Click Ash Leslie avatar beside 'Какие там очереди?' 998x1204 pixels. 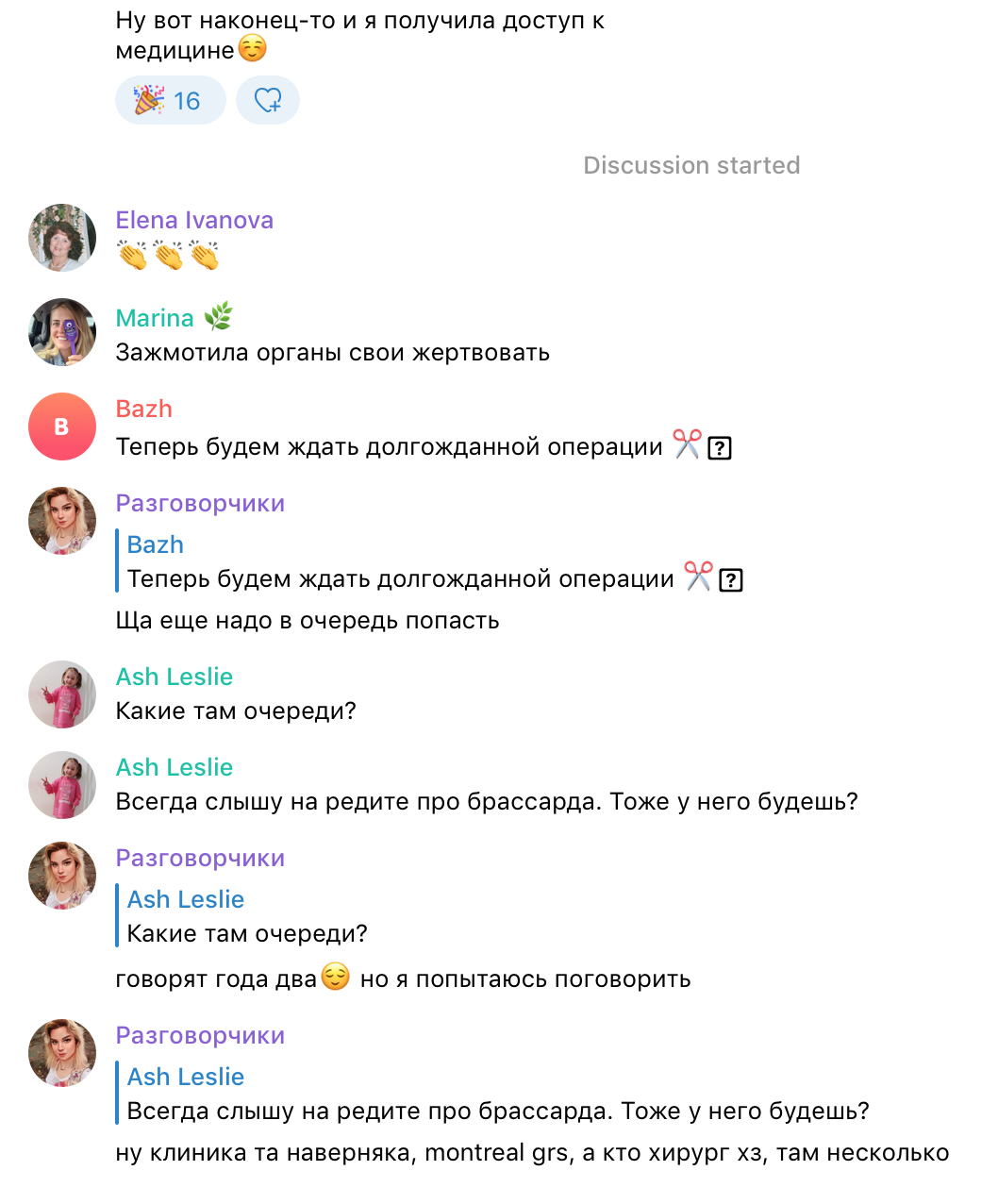click(62, 694)
